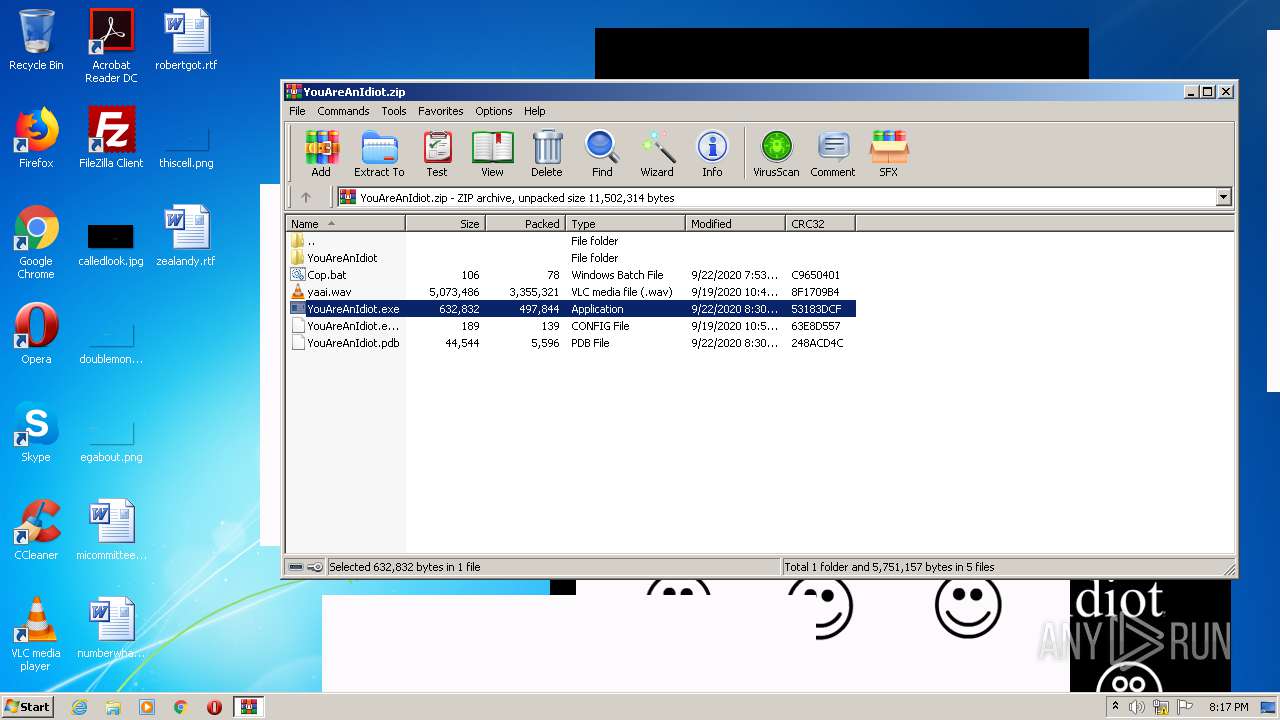
Task: Click Windows Explorer folder in taskbar
Action: point(113,707)
